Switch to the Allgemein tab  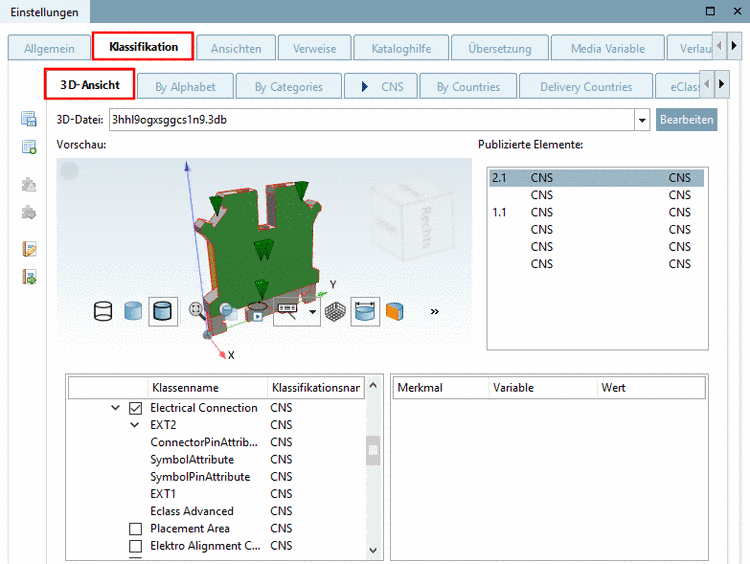click(x=49, y=48)
